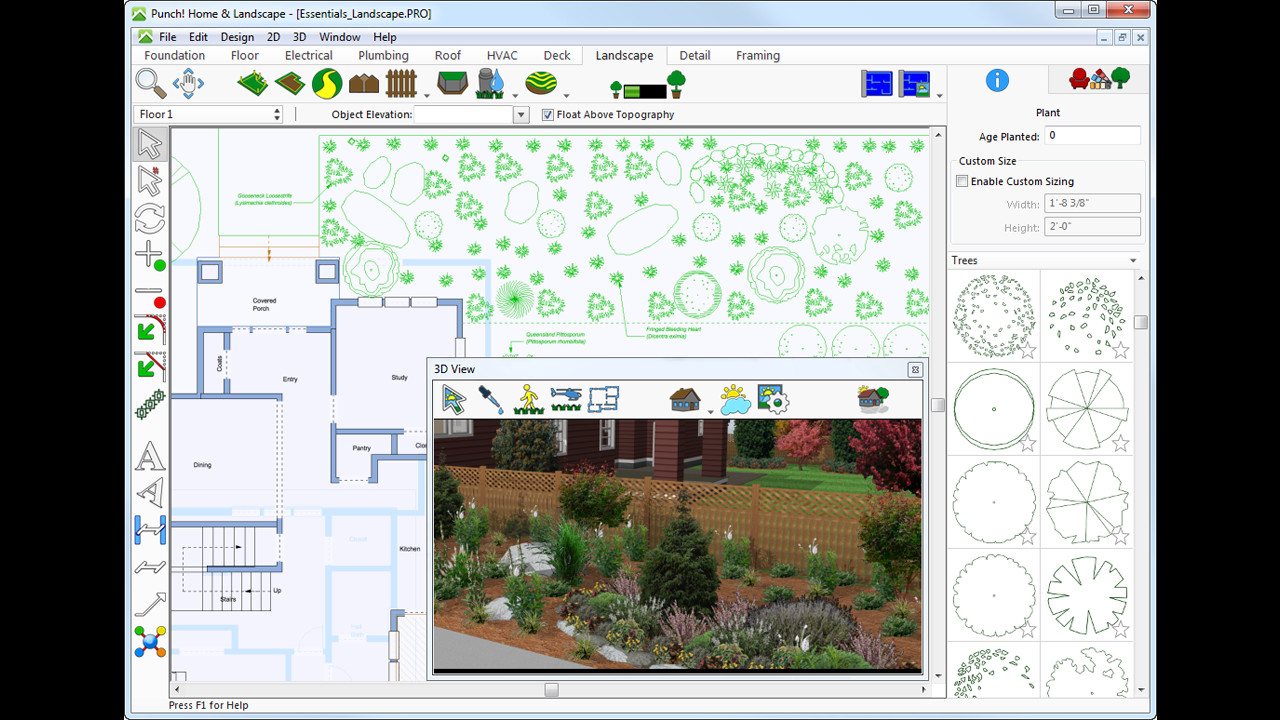Open the Trees category dropdown
The height and width of the screenshot is (720, 1280).
click(1133, 260)
